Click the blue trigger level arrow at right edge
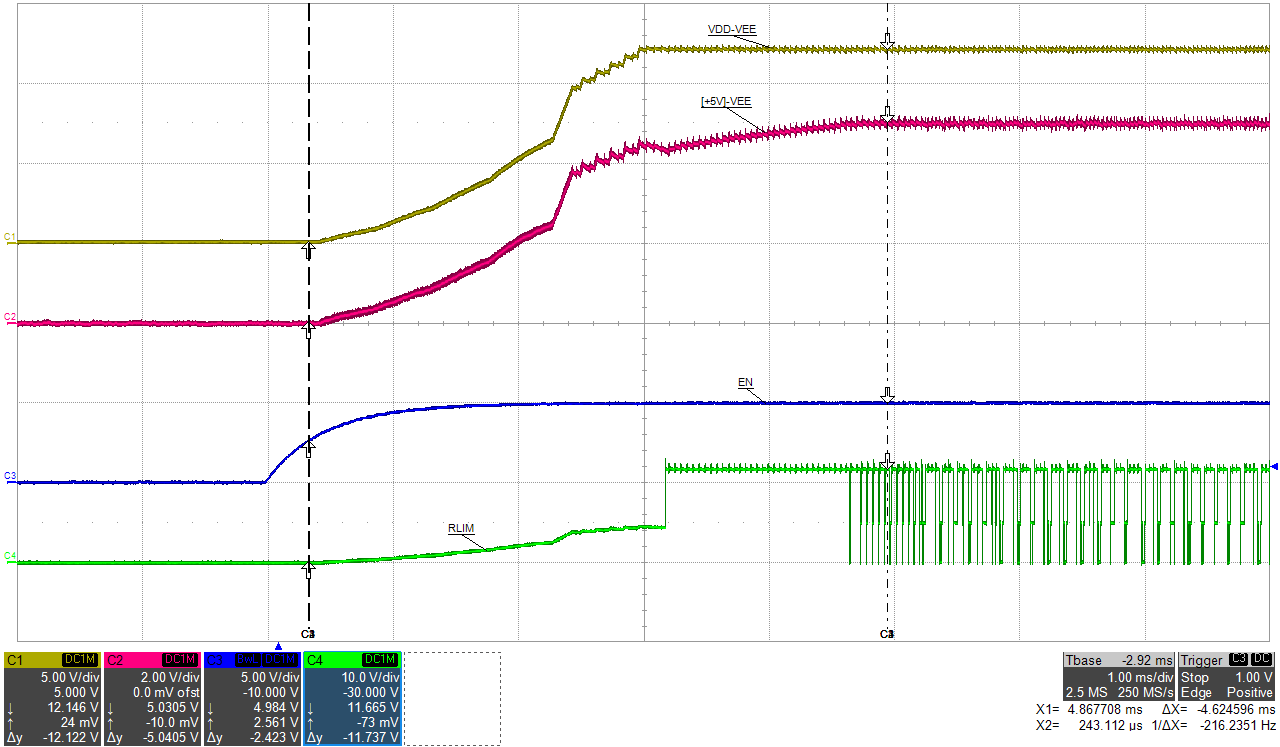 click(1274, 466)
